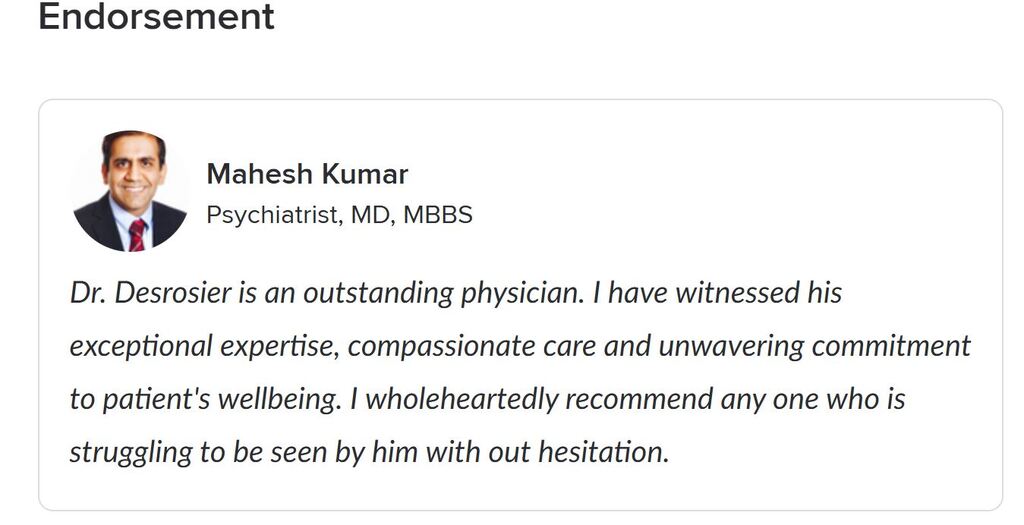
Task: Click the "Endorsement" section heading
Action: click(x=156, y=17)
